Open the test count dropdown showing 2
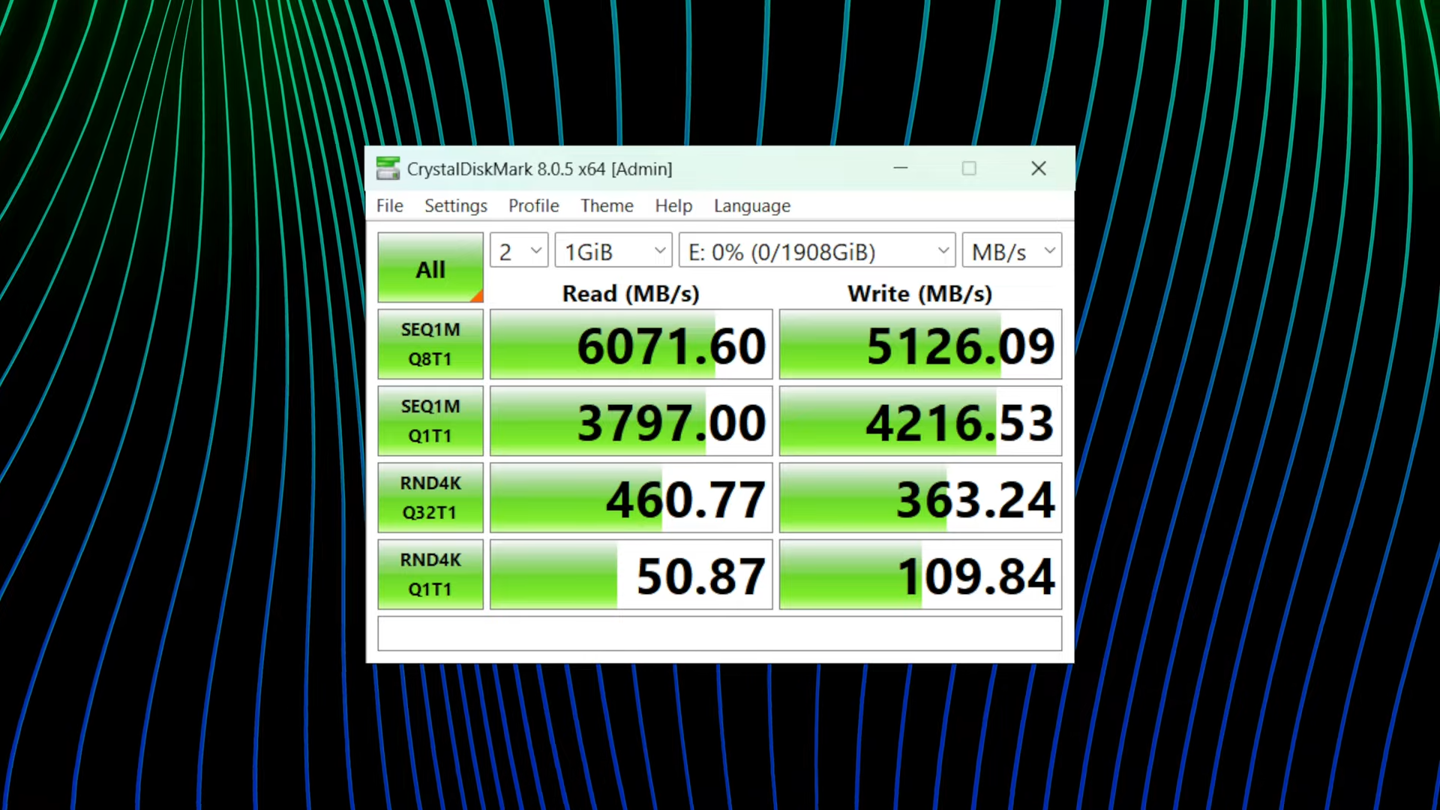The width and height of the screenshot is (1440, 810). [518, 250]
